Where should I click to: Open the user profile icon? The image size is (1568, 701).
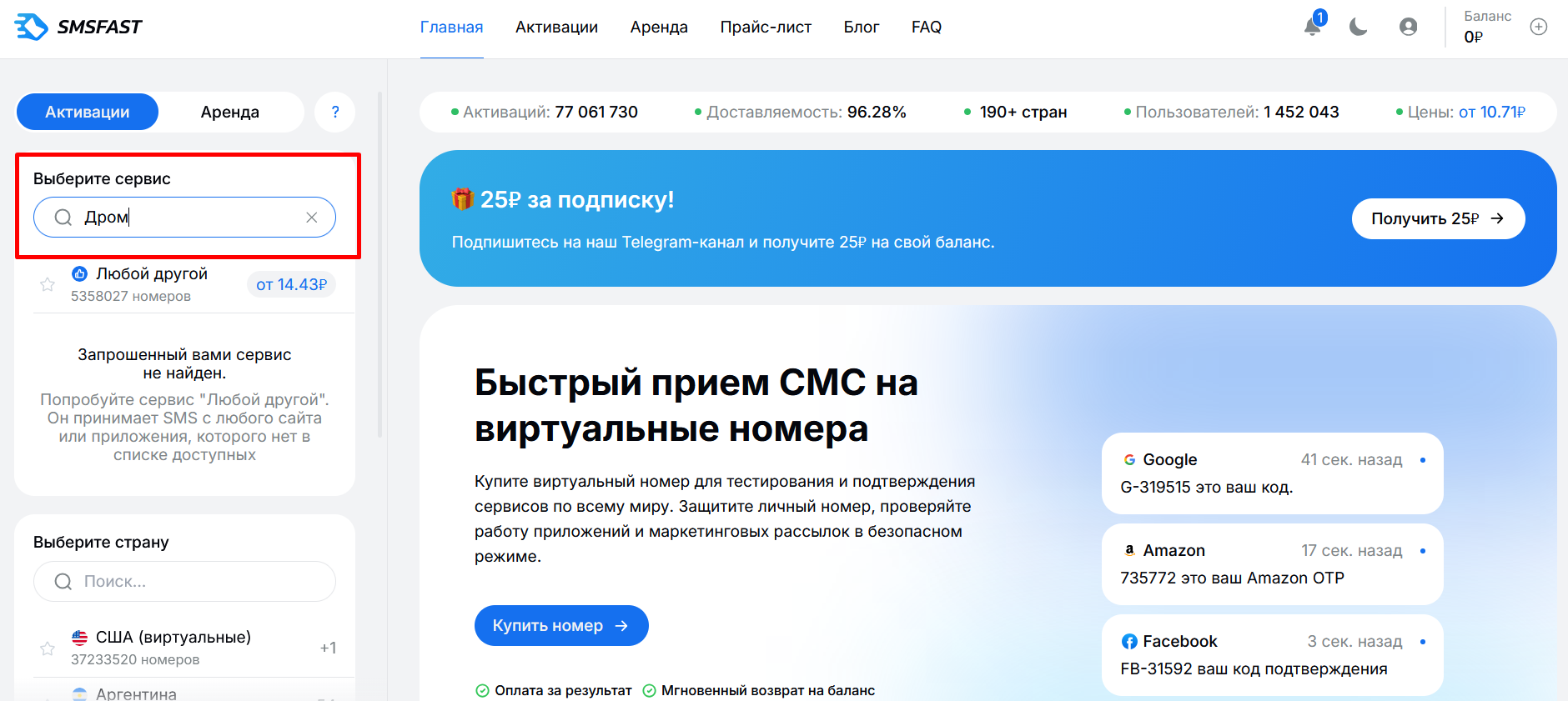(1409, 27)
